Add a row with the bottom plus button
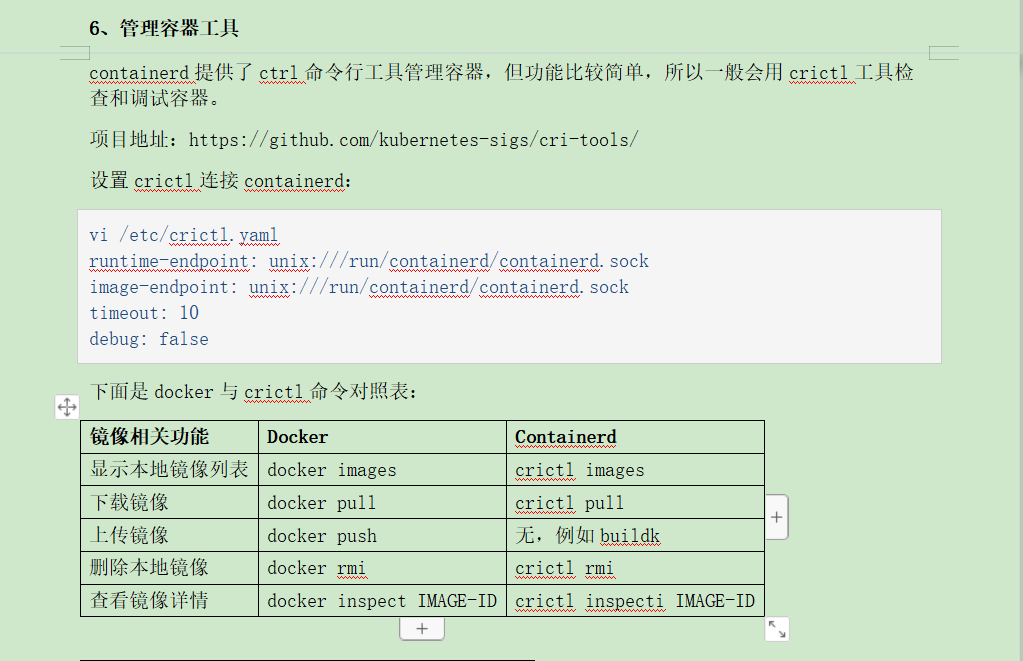Viewport: 1023px width, 661px height. 422,628
